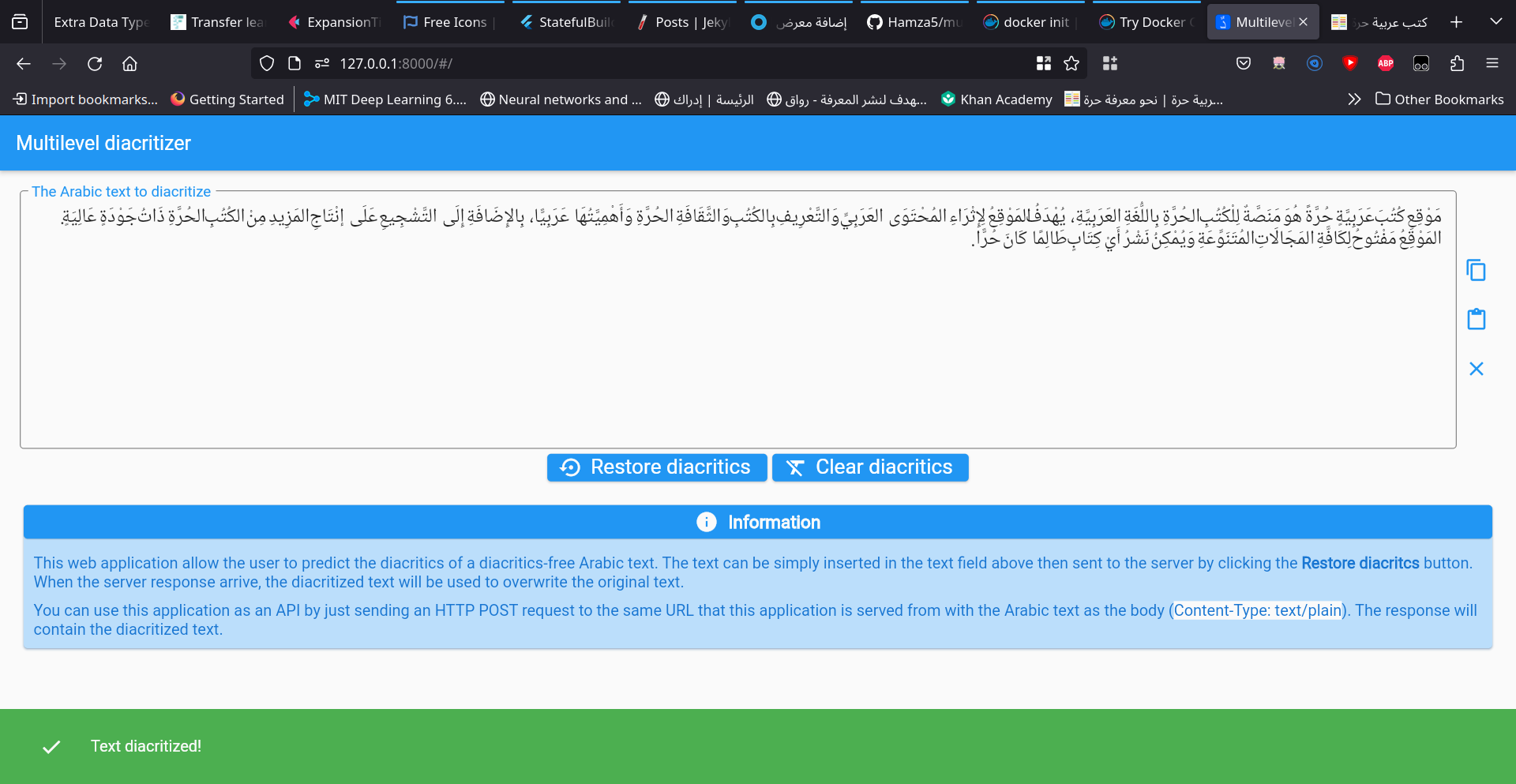
Task: Switch to the Try Docker tab
Action: pyautogui.click(x=1147, y=22)
